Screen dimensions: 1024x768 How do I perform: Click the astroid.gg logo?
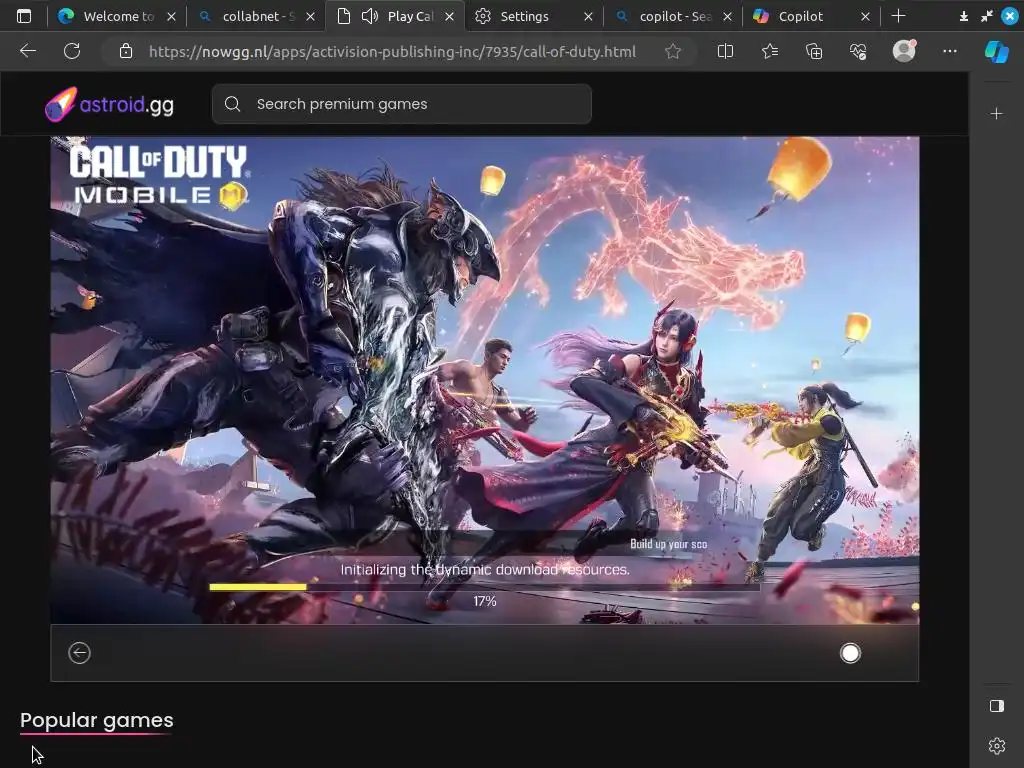click(109, 104)
